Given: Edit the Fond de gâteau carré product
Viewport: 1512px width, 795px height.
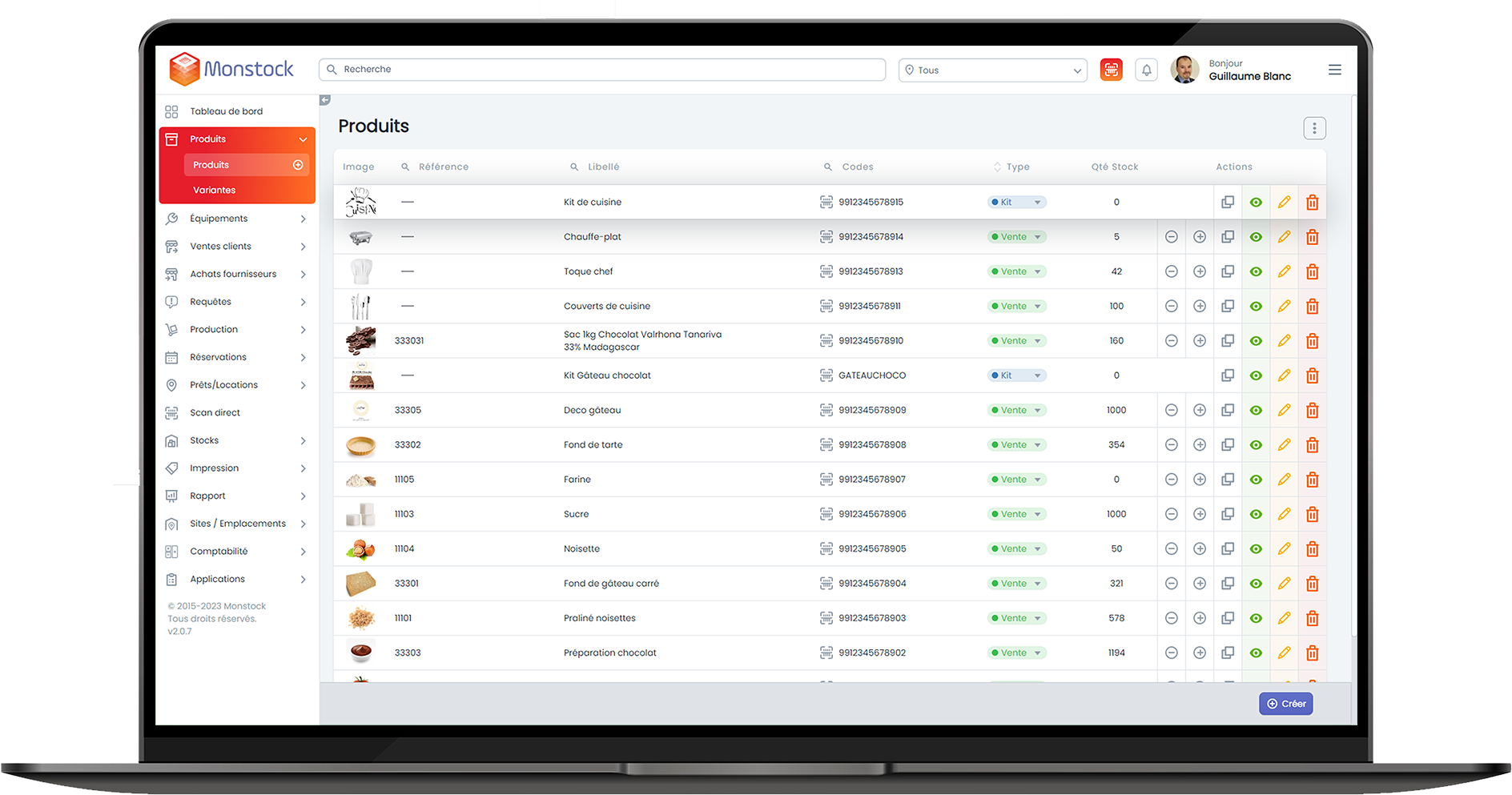Looking at the screenshot, I should pyautogui.click(x=1284, y=584).
